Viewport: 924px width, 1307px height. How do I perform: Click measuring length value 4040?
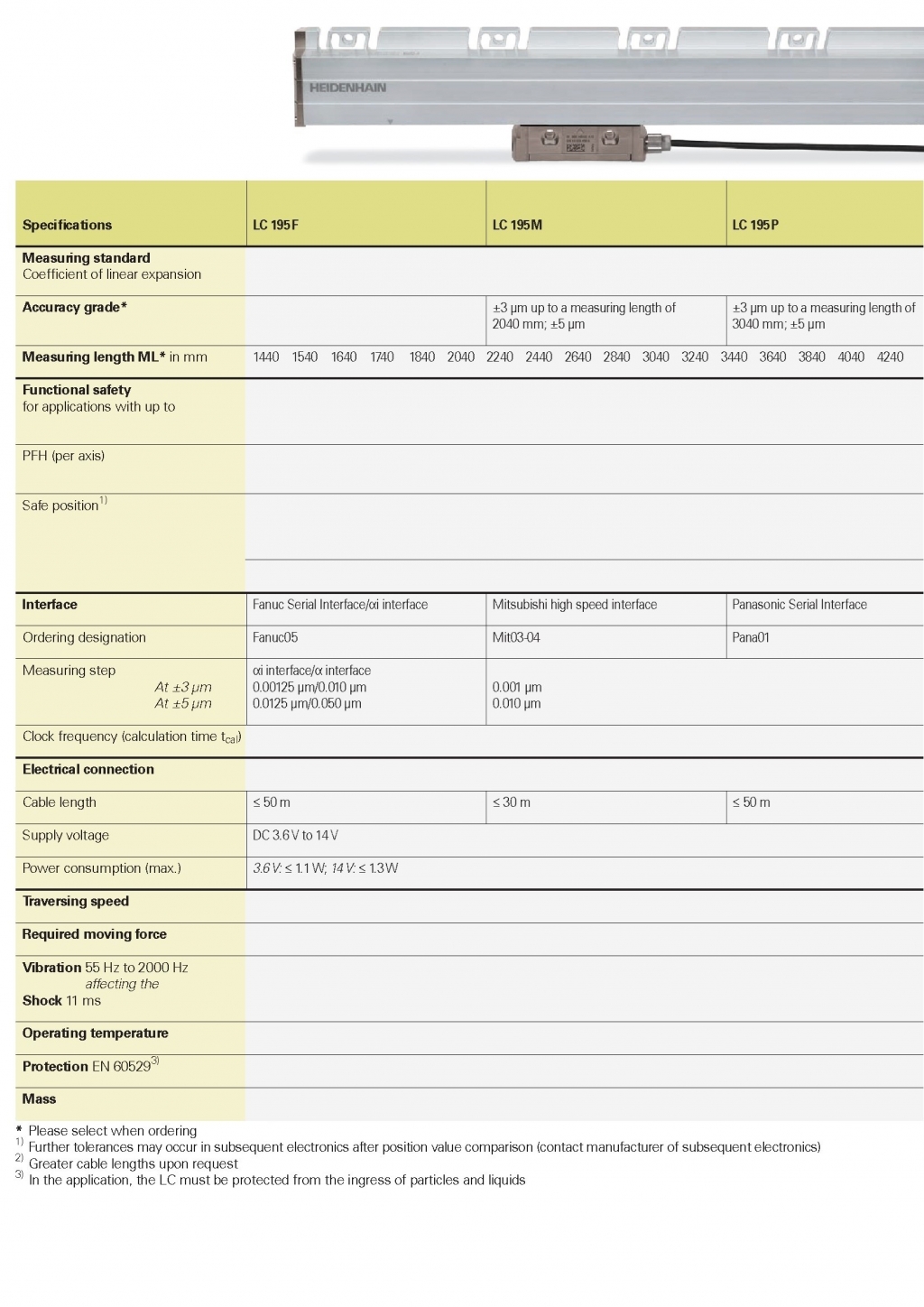coord(851,357)
